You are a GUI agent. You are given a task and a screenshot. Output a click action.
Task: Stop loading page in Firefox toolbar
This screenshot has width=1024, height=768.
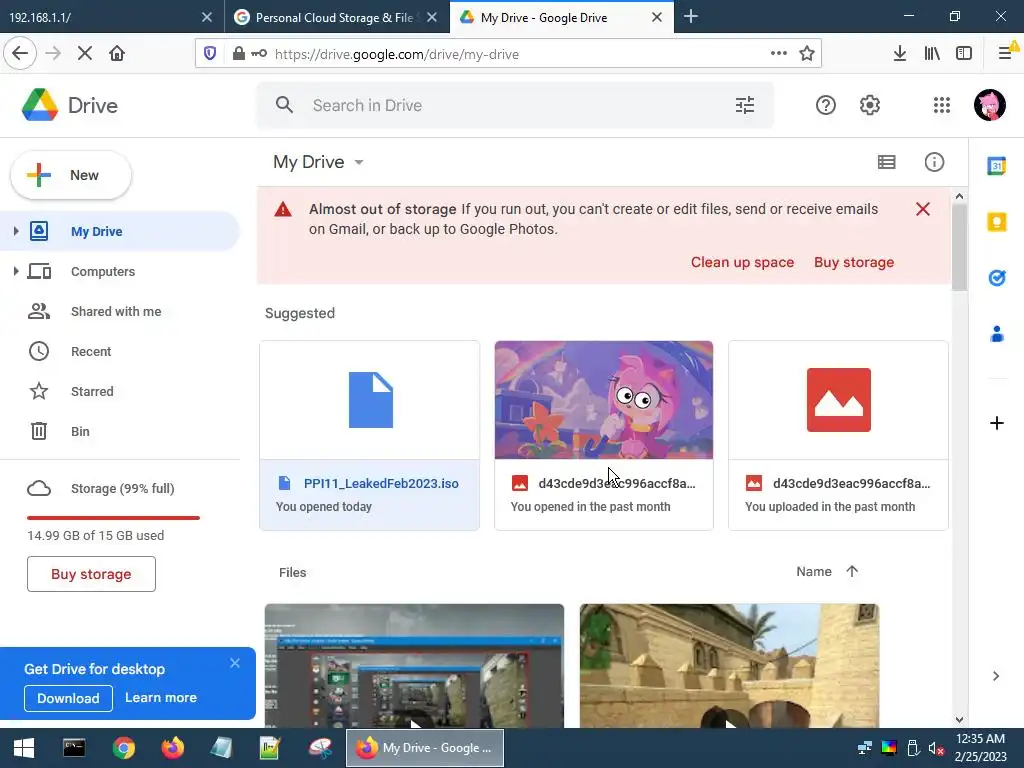[85, 54]
